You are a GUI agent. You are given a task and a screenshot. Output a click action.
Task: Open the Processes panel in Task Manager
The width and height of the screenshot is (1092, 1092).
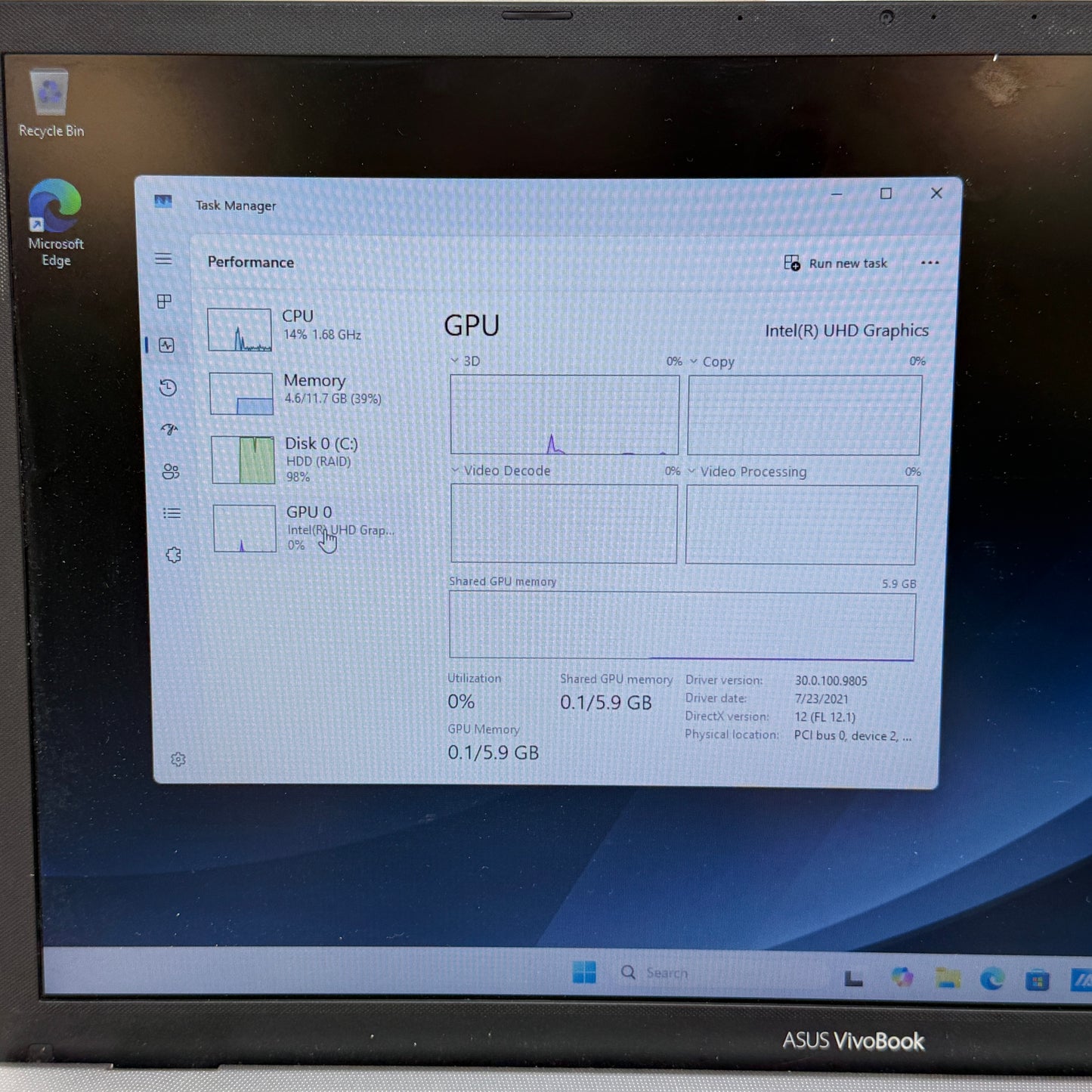tap(163, 302)
